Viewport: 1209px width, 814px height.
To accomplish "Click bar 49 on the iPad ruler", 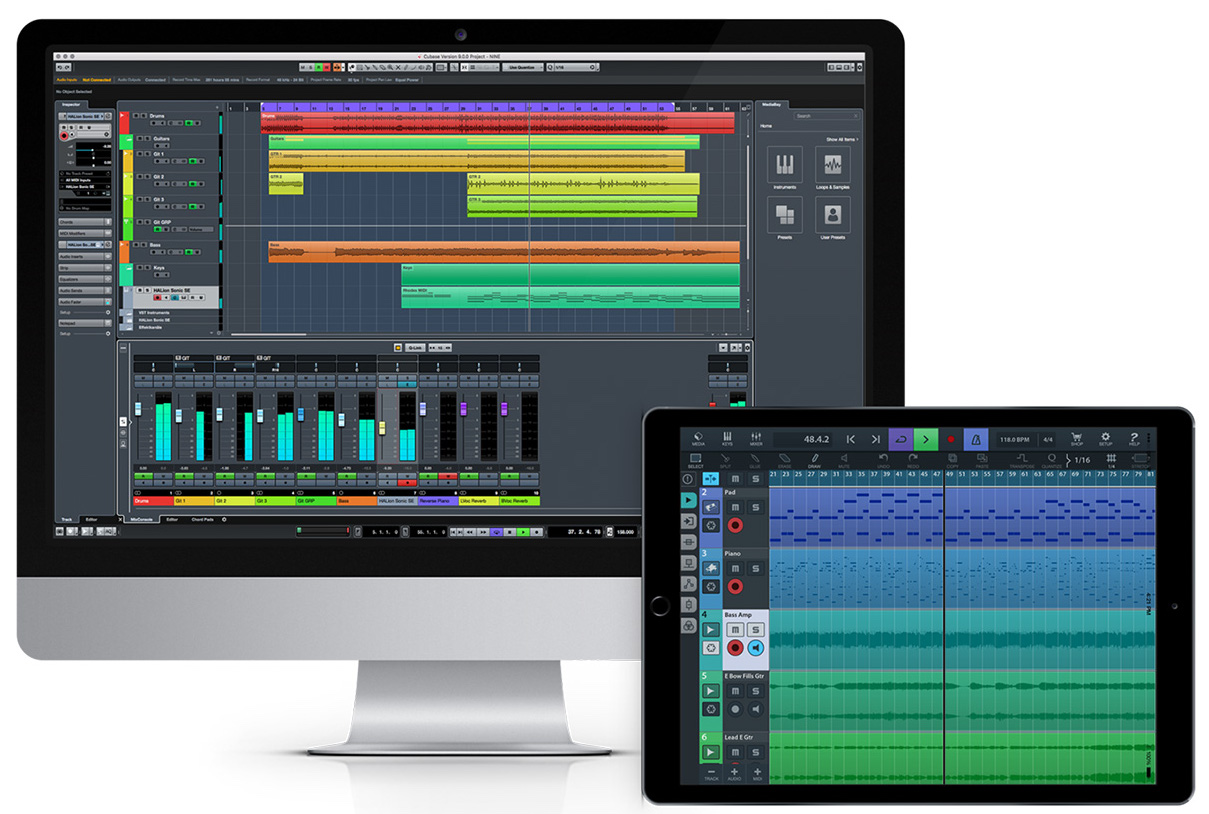I will 950,474.
